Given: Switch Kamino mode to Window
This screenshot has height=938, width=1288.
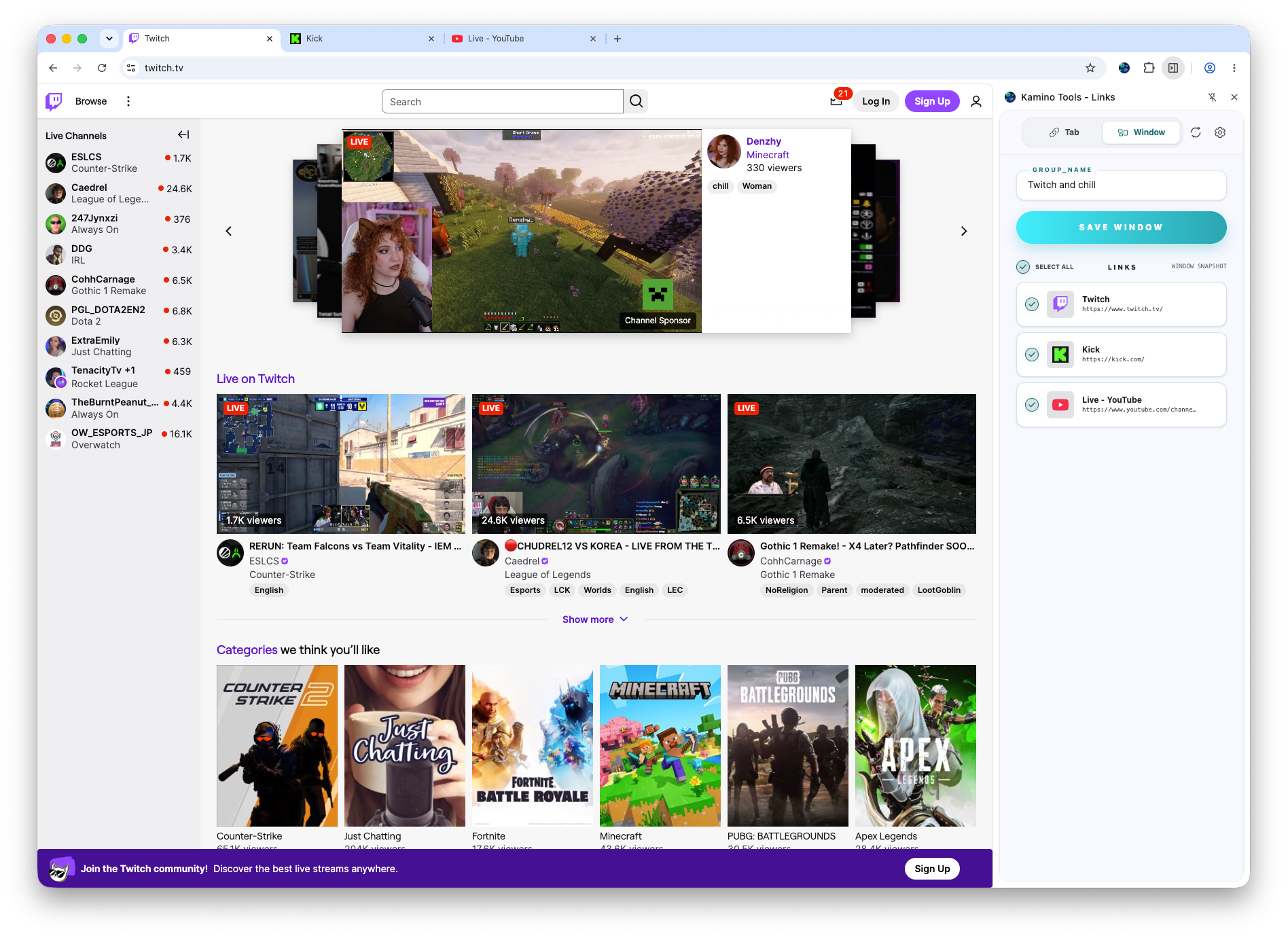Looking at the screenshot, I should click(1141, 132).
